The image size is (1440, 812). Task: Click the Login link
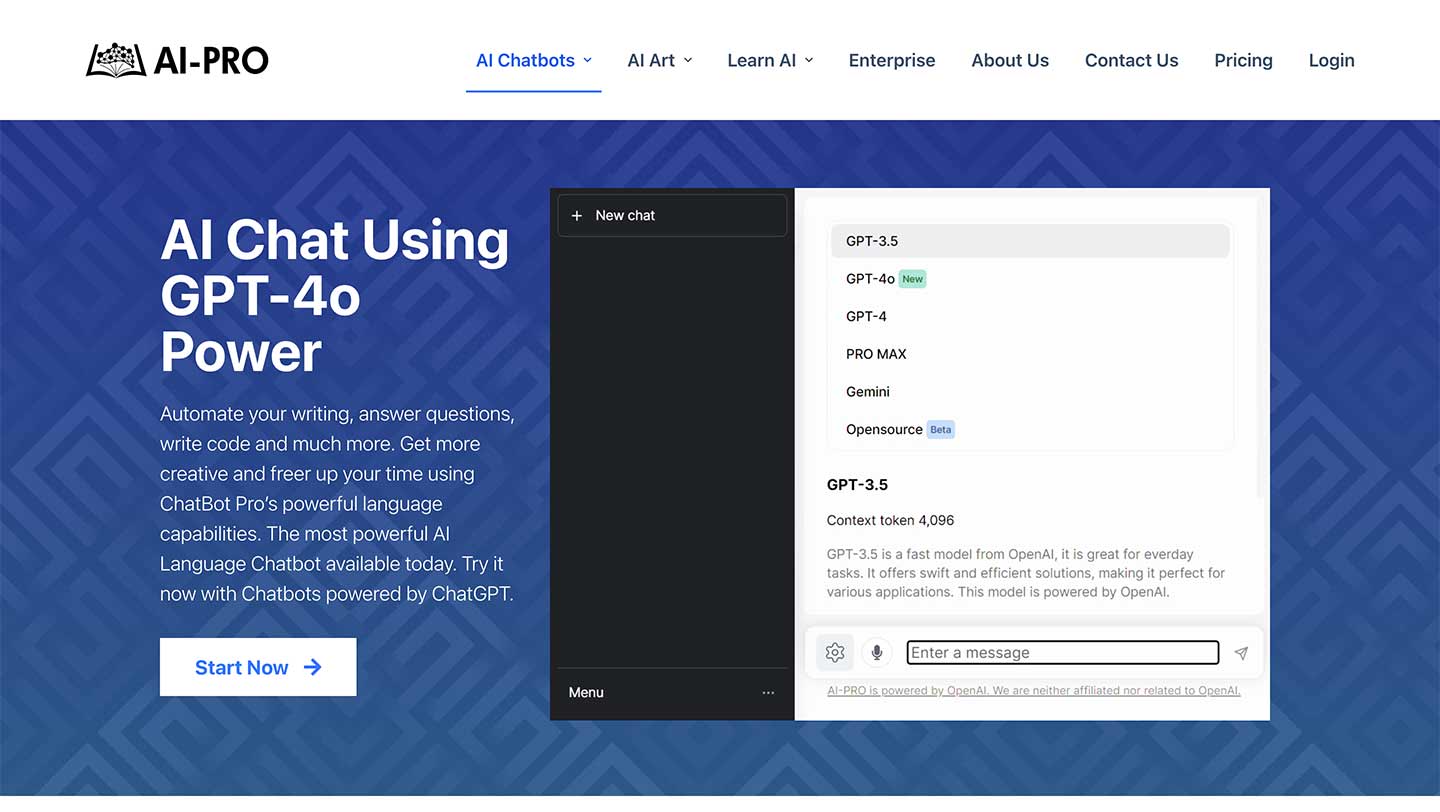pos(1332,60)
